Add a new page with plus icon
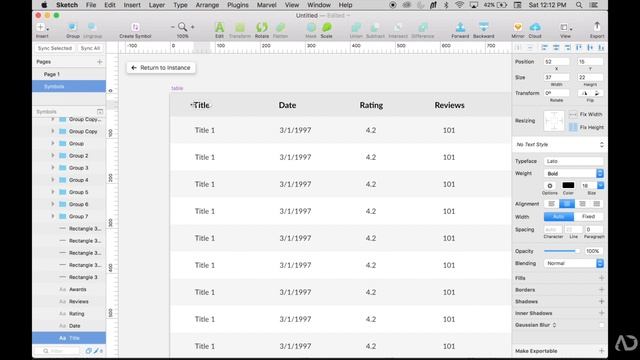640x360 pixels. [100, 62]
